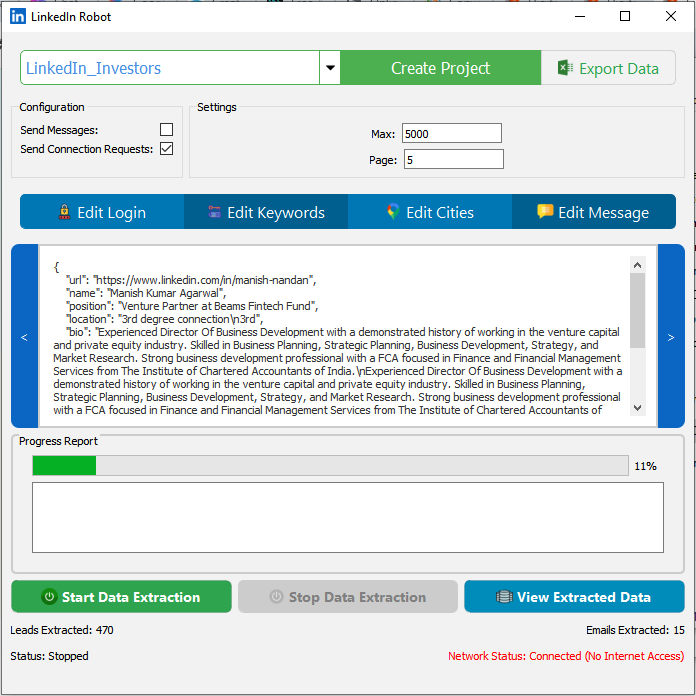Click the JSON viewer scrollbar thumb

point(637,311)
